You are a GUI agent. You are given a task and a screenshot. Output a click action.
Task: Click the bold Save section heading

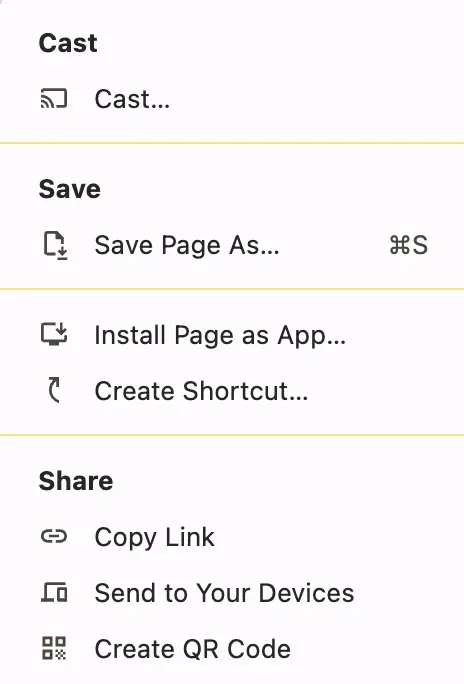click(x=70, y=189)
